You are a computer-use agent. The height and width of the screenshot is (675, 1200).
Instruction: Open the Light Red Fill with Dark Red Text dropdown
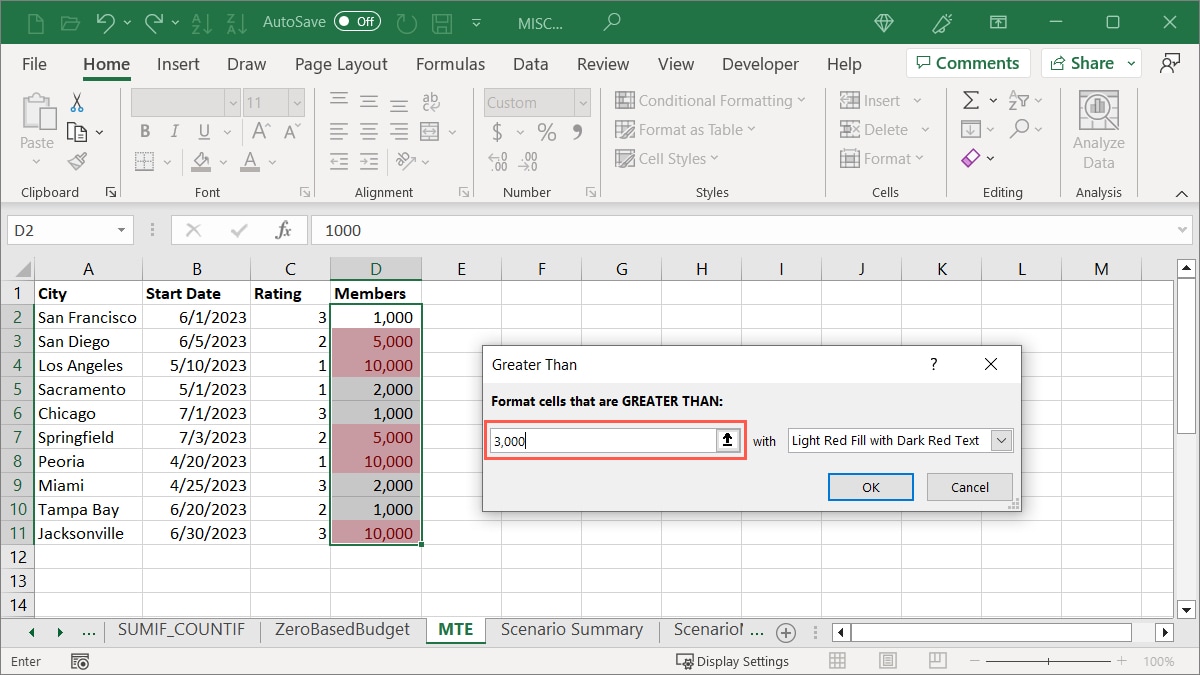tap(1003, 440)
